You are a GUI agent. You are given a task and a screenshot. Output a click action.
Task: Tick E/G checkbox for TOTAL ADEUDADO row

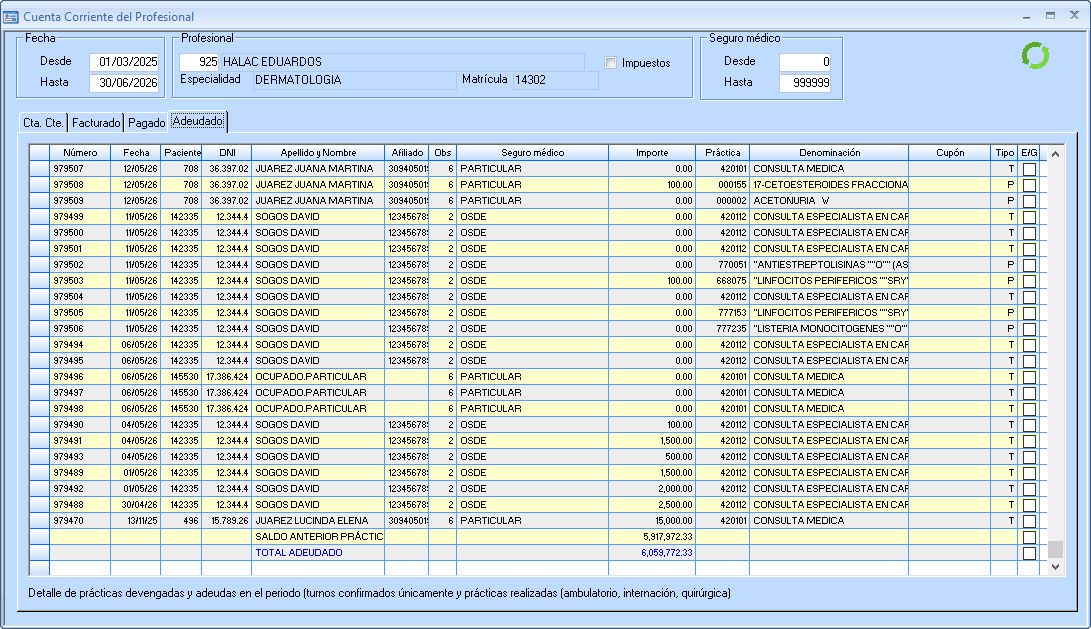coord(1029,553)
